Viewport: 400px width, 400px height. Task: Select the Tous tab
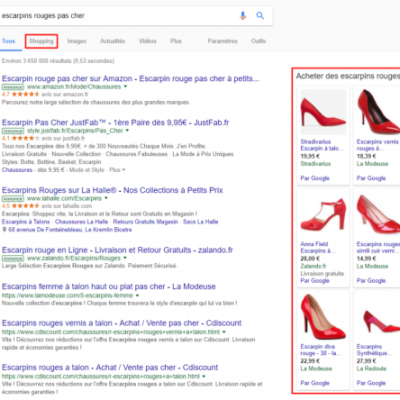pyautogui.click(x=9, y=41)
